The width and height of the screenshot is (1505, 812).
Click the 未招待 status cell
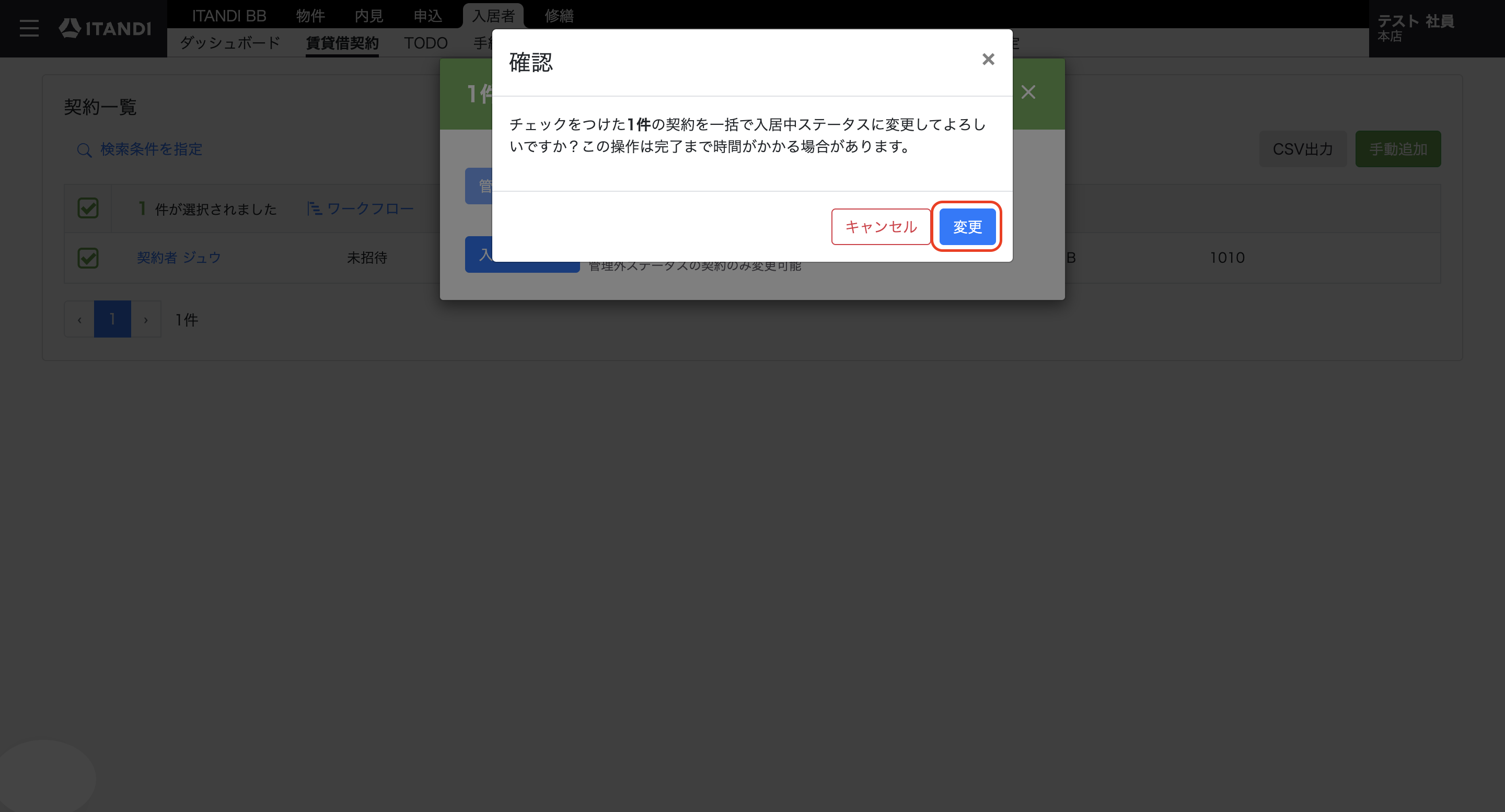(x=367, y=258)
